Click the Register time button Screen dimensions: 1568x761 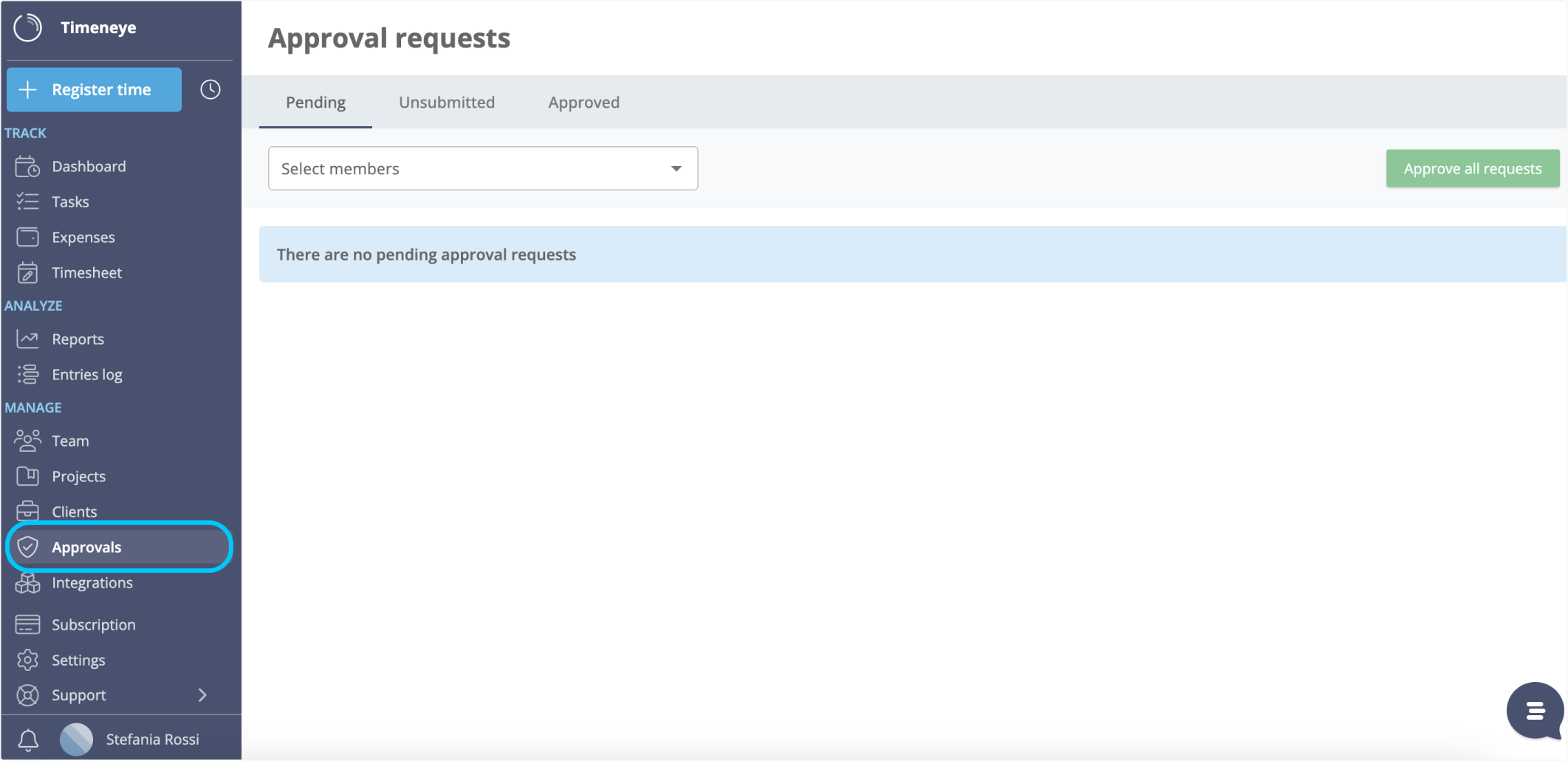click(94, 89)
